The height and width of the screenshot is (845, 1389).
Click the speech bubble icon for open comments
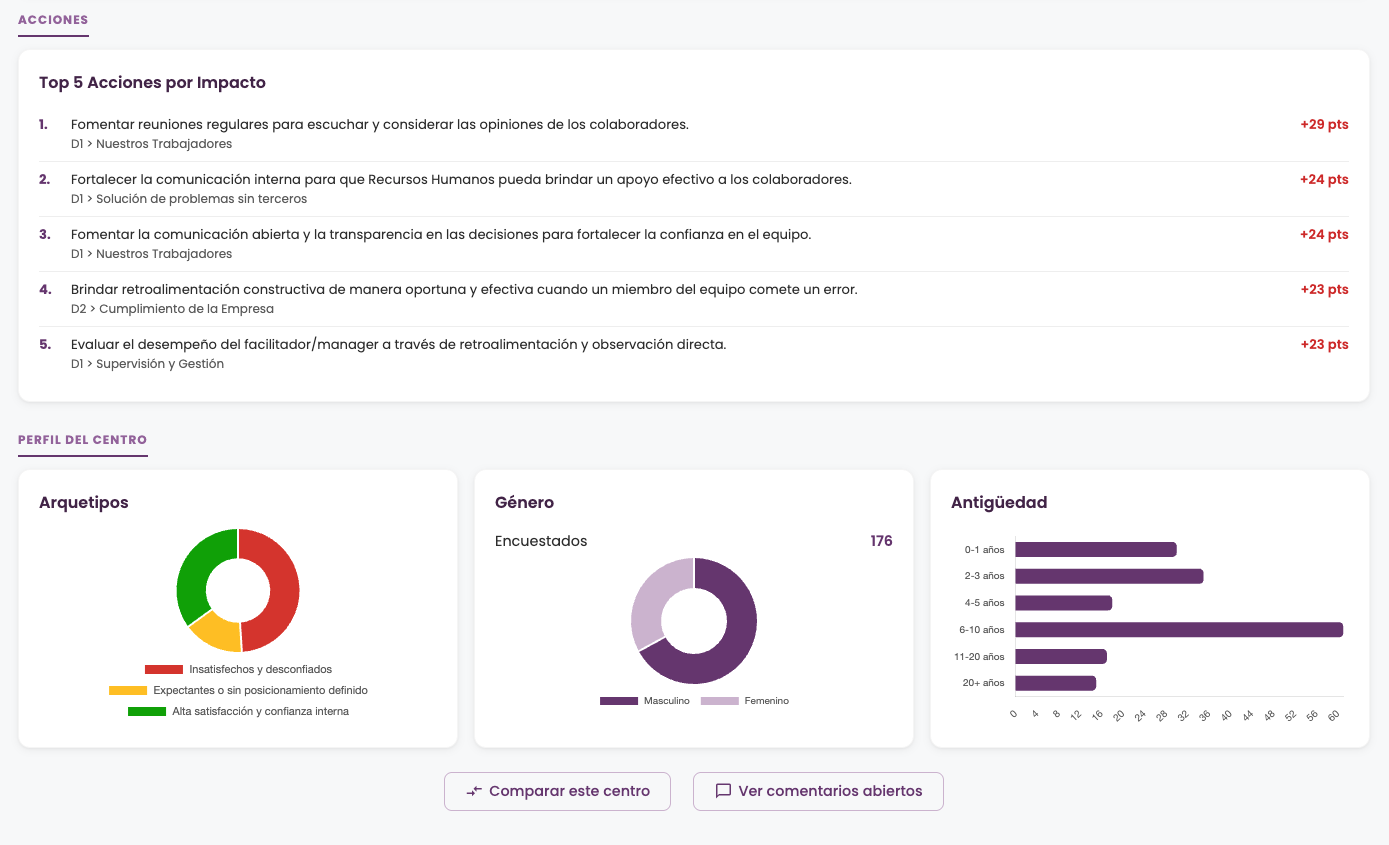tap(723, 791)
